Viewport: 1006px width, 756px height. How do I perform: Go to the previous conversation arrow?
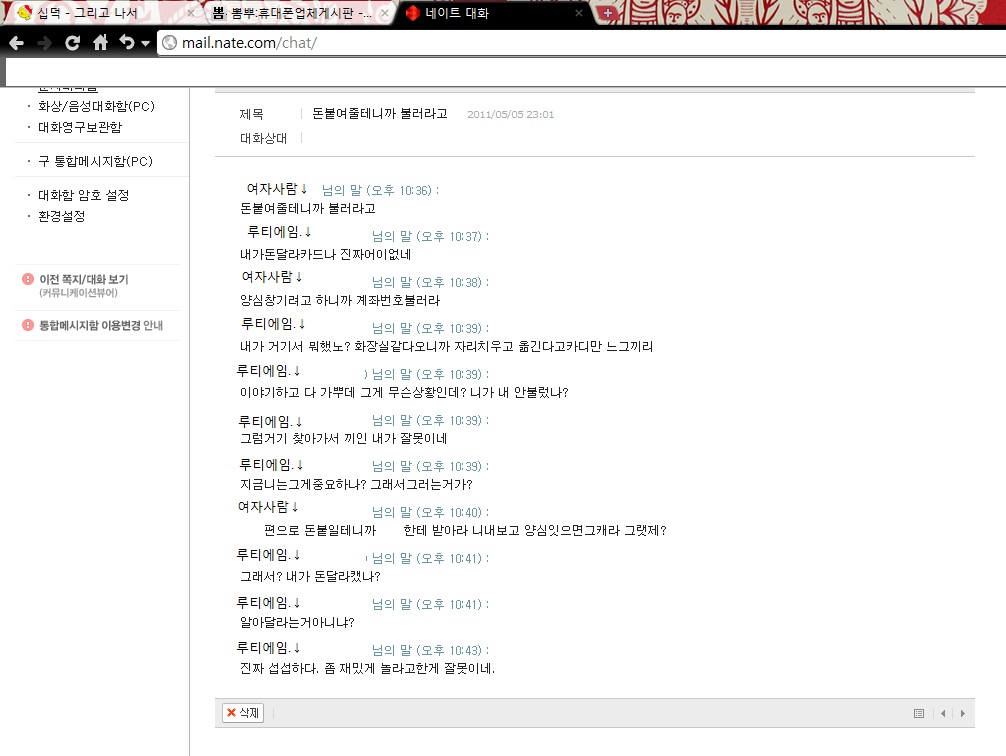pyautogui.click(x=943, y=714)
